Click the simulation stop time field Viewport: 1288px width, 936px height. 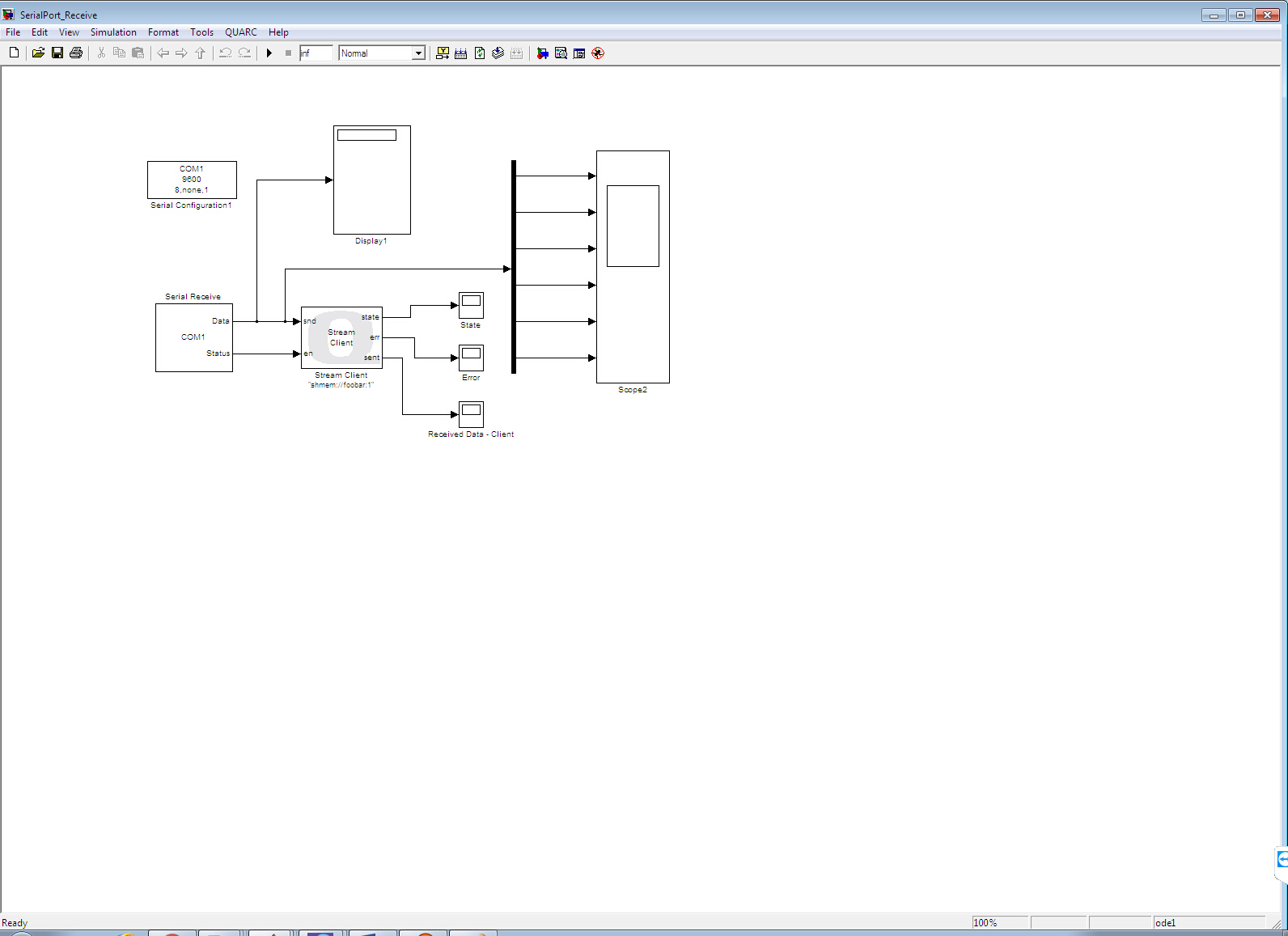pos(316,53)
